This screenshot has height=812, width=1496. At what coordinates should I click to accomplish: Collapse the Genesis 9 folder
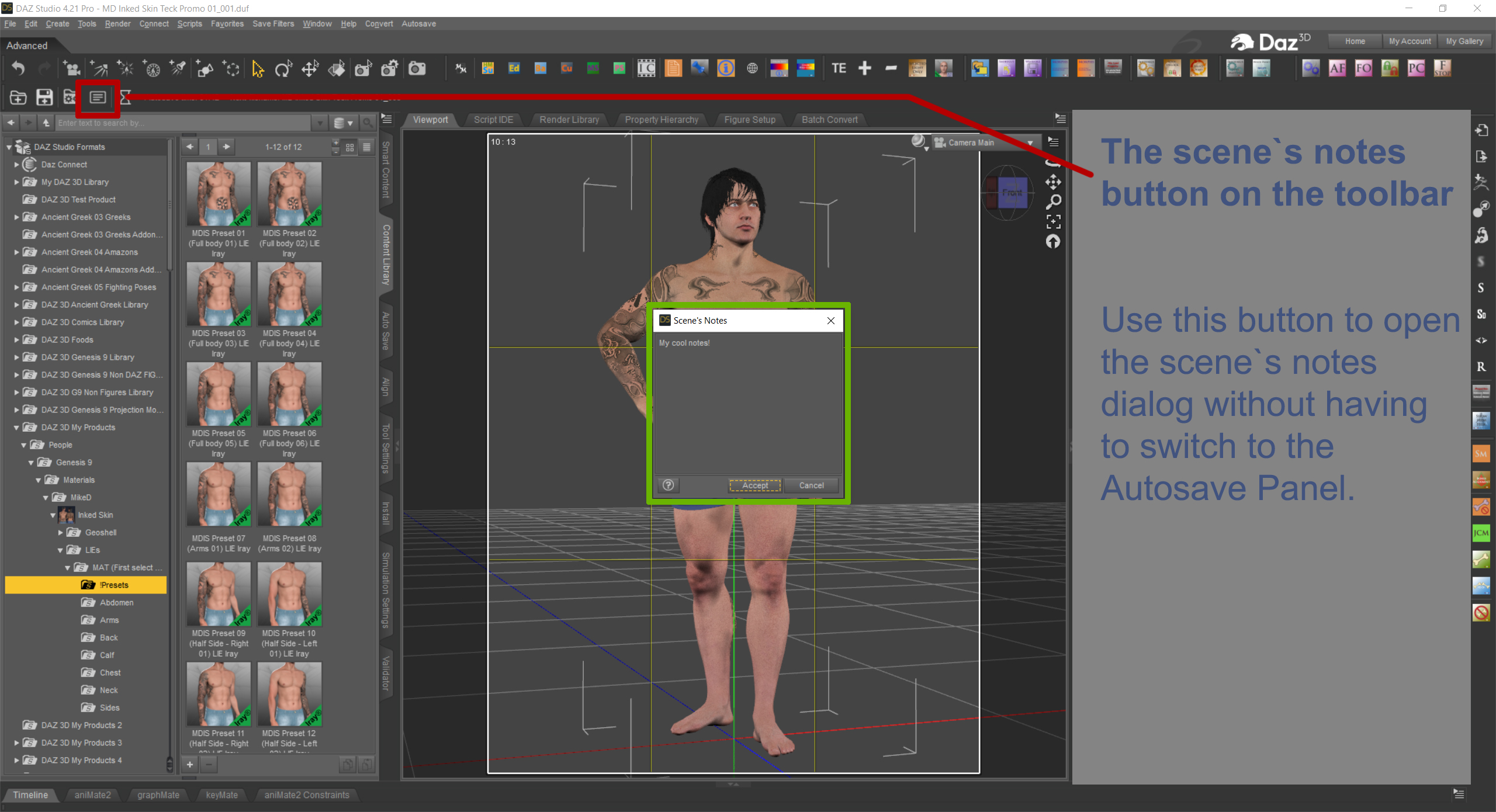[x=31, y=463]
